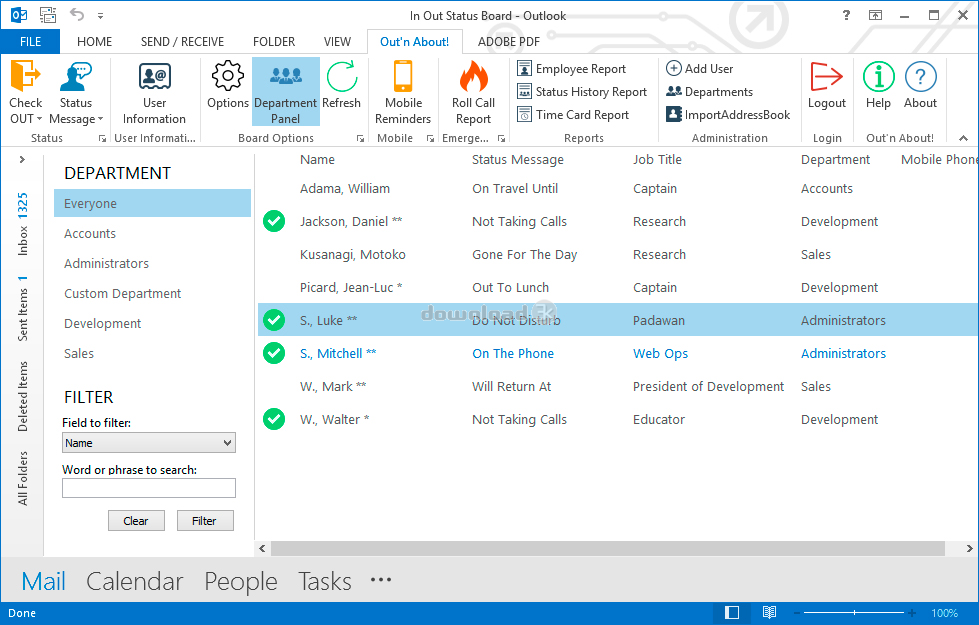Open Out'n About! Help
979x625 pixels.
pyautogui.click(x=878, y=86)
